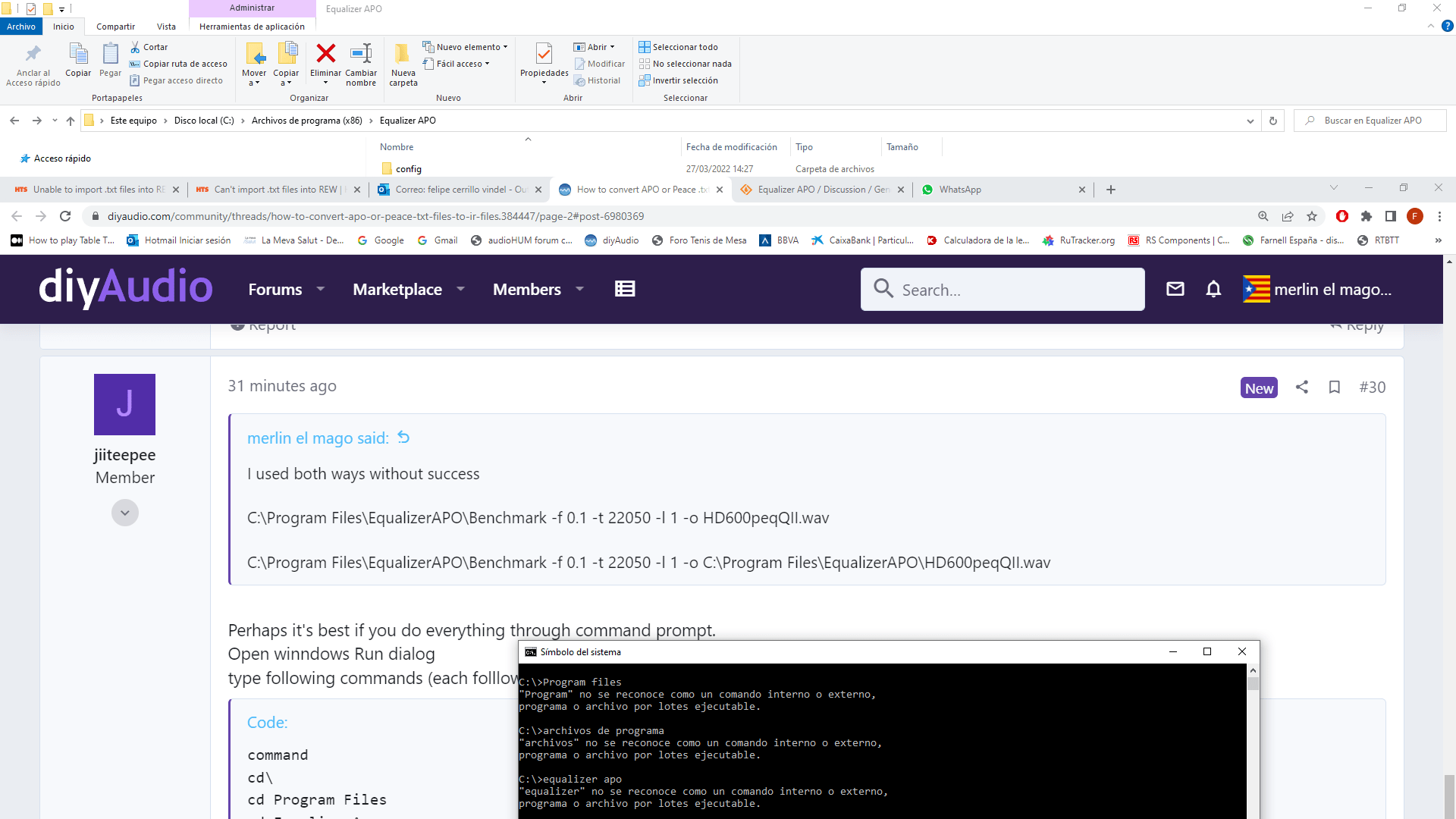Click Copiar ruta de acceso command
The image size is (1456, 819).
[x=178, y=64]
